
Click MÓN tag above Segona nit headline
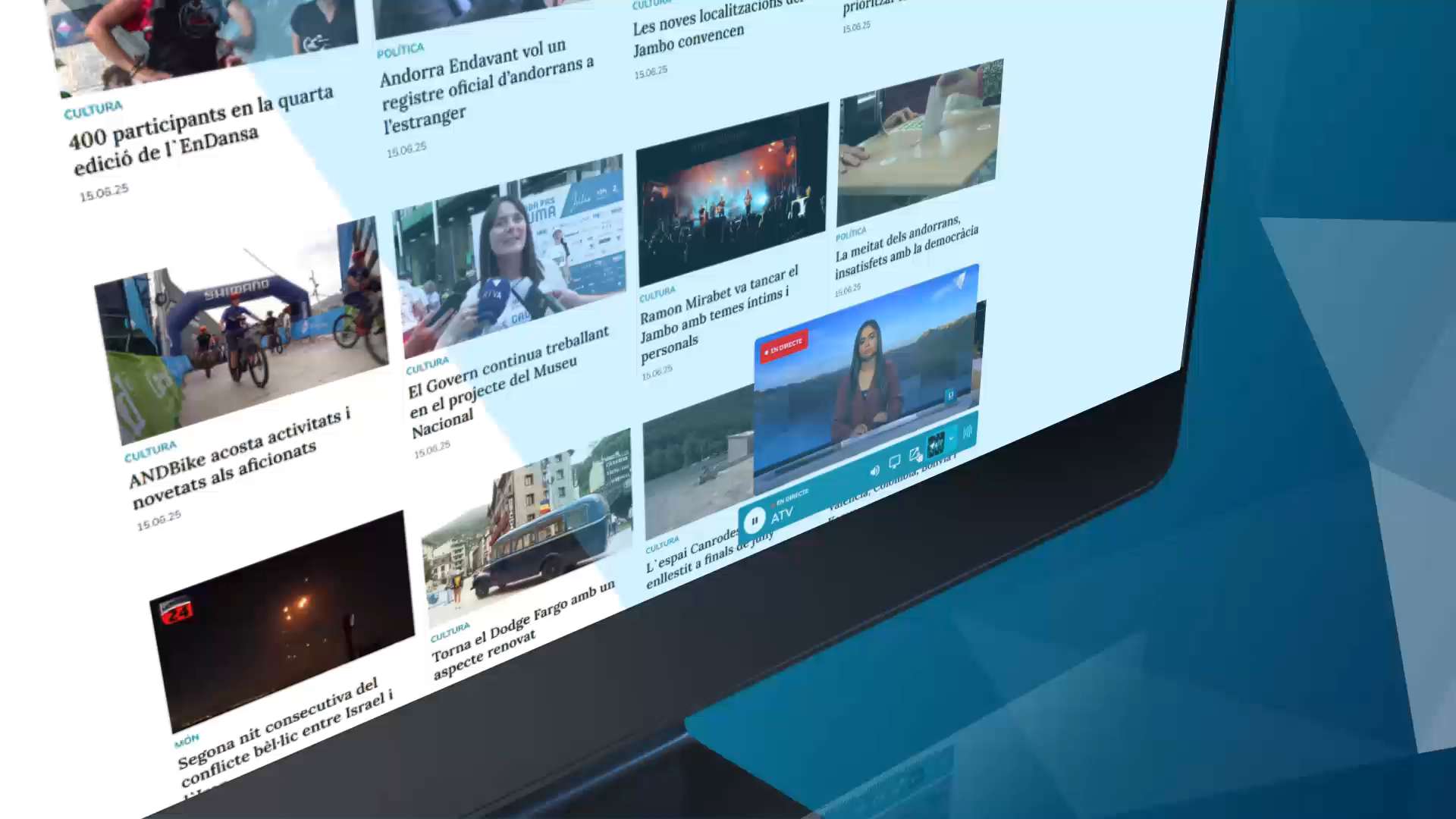click(x=187, y=739)
